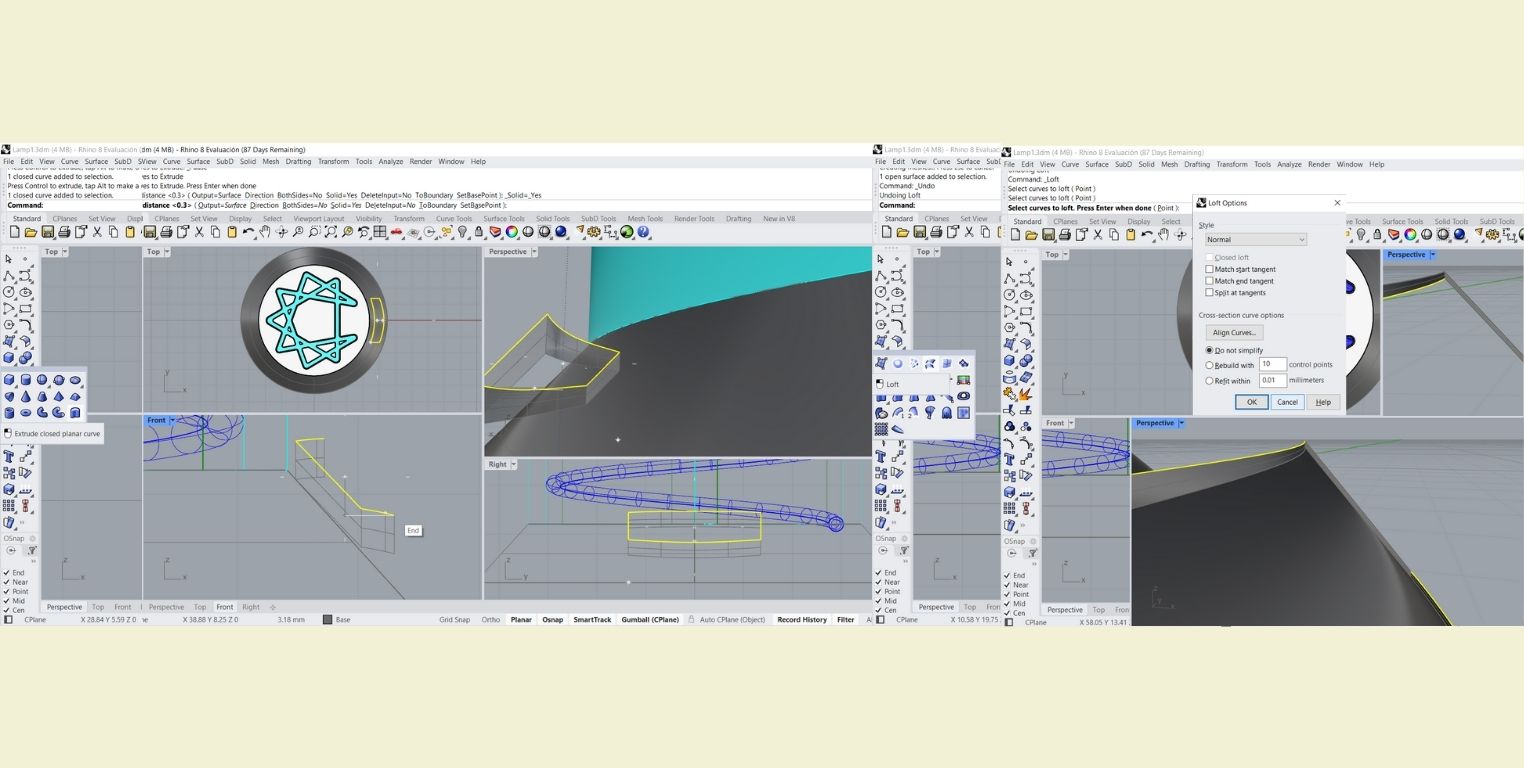The width and height of the screenshot is (1524, 768).
Task: Select the Truncated Cone tool in solid flyout
Action: pos(42,396)
